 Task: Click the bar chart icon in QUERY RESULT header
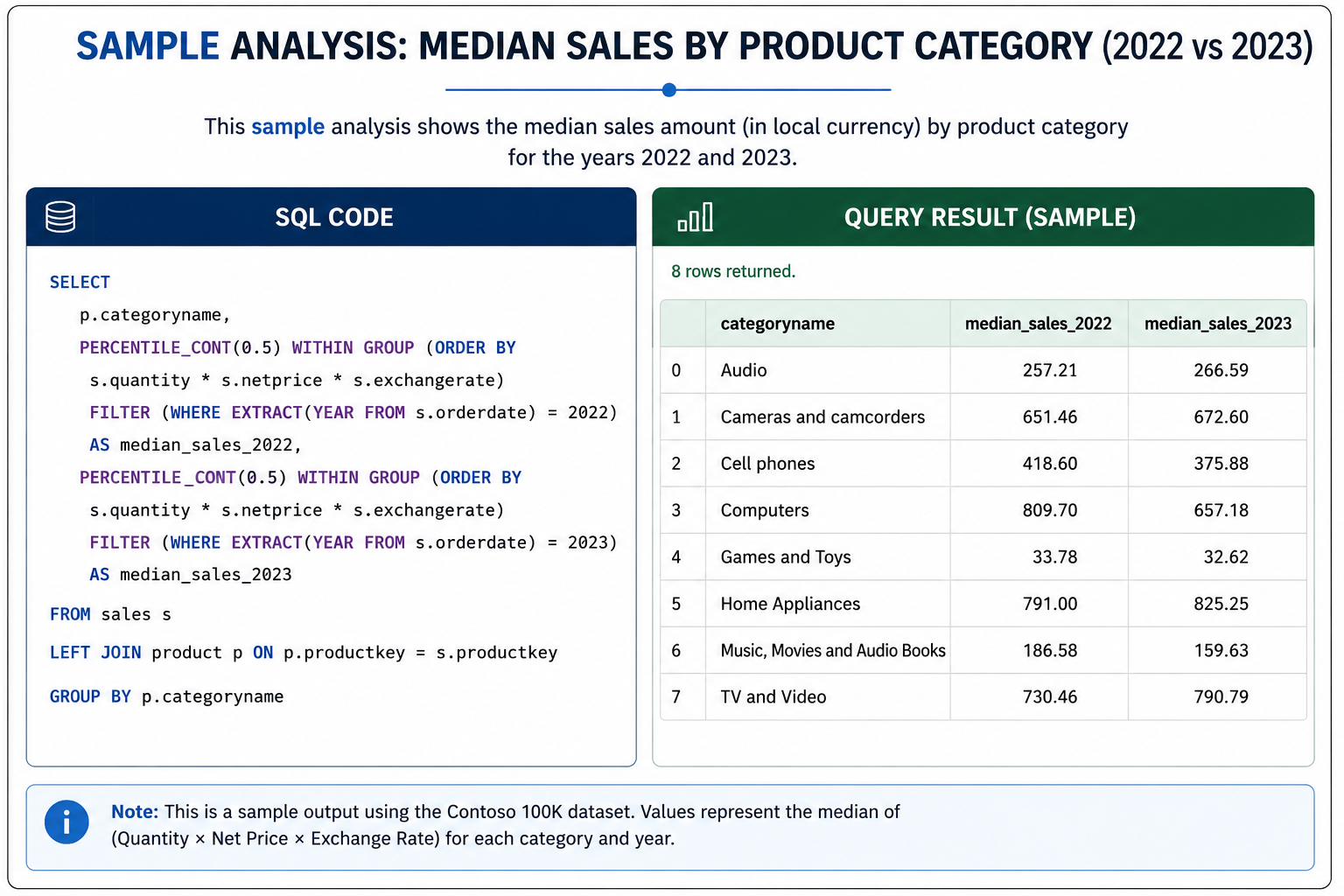(x=696, y=217)
